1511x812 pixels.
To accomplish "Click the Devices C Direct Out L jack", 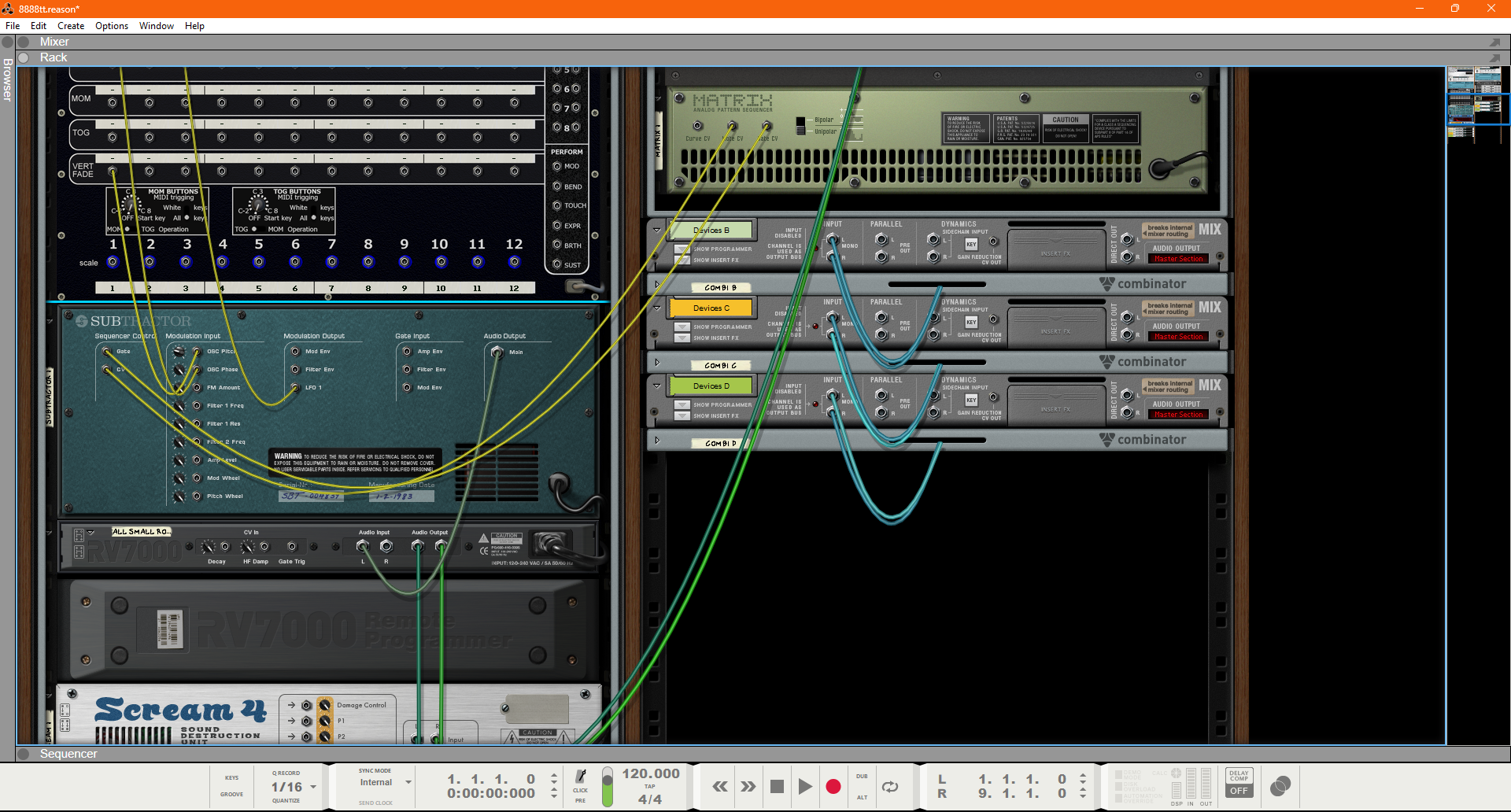I will tap(1127, 317).
